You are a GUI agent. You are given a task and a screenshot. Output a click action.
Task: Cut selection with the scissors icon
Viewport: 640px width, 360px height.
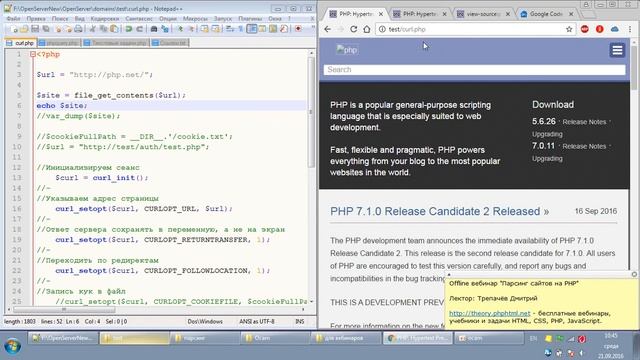[x=93, y=29]
